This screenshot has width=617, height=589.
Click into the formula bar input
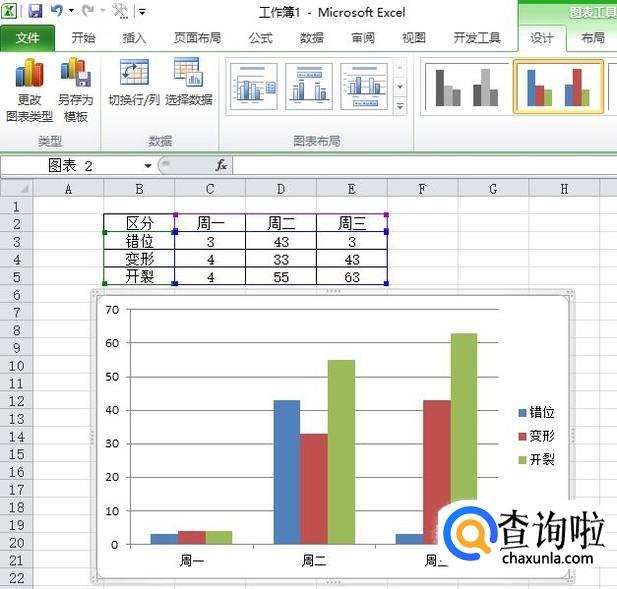coord(425,165)
